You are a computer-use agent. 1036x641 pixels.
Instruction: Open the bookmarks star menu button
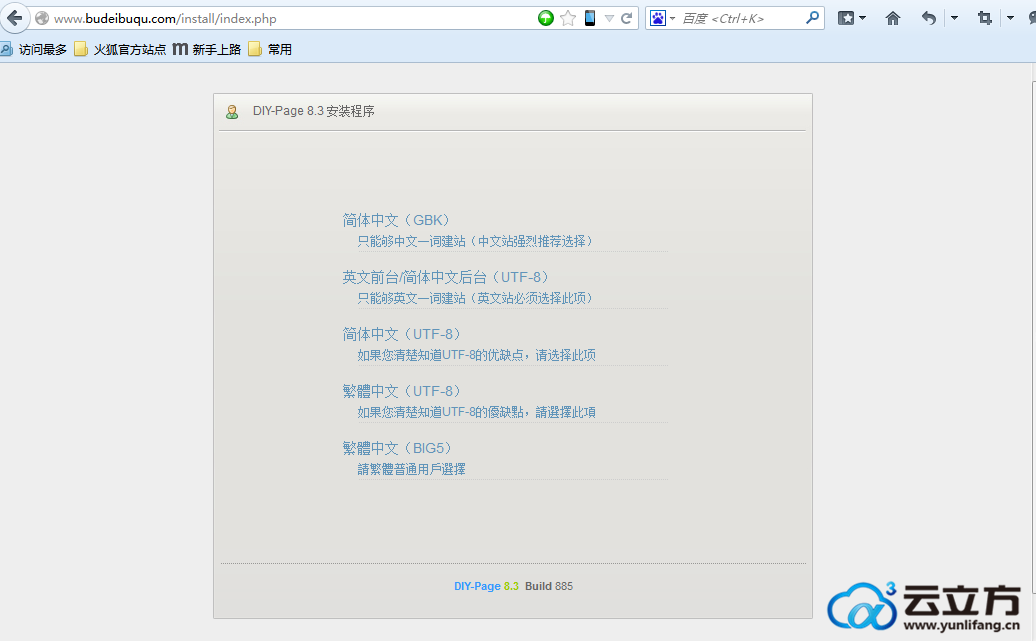point(846,19)
